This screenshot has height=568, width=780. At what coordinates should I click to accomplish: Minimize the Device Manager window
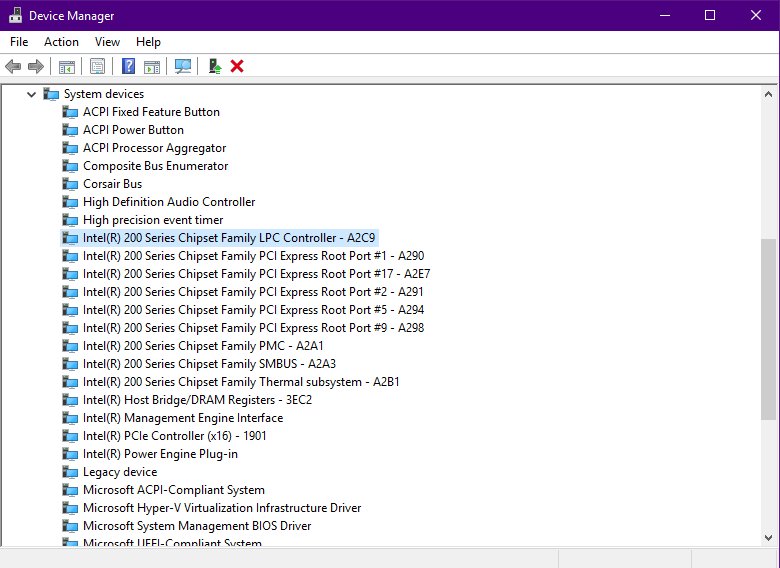coord(665,15)
